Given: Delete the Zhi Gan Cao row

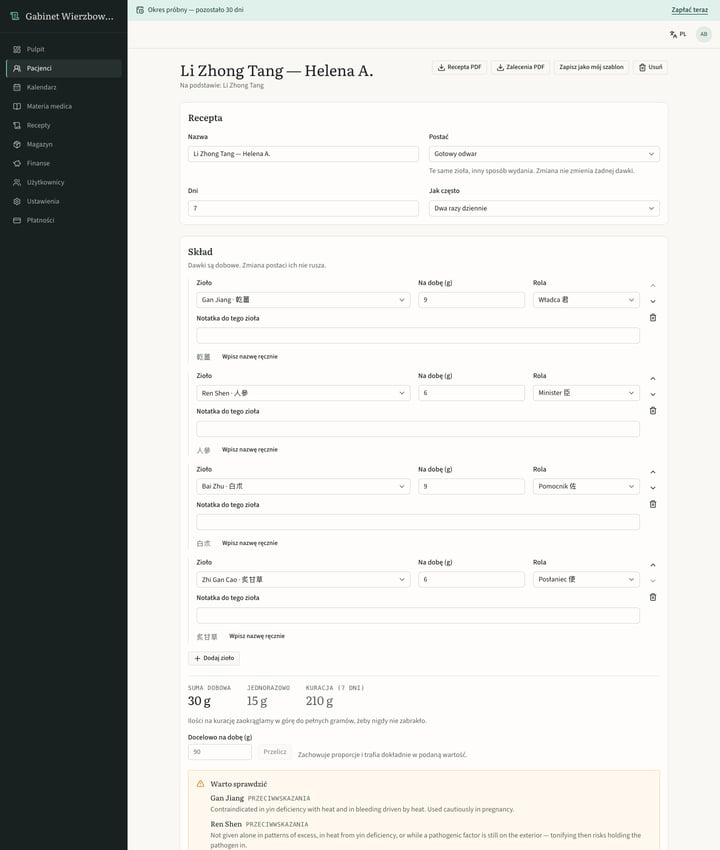Looking at the screenshot, I should [x=653, y=597].
